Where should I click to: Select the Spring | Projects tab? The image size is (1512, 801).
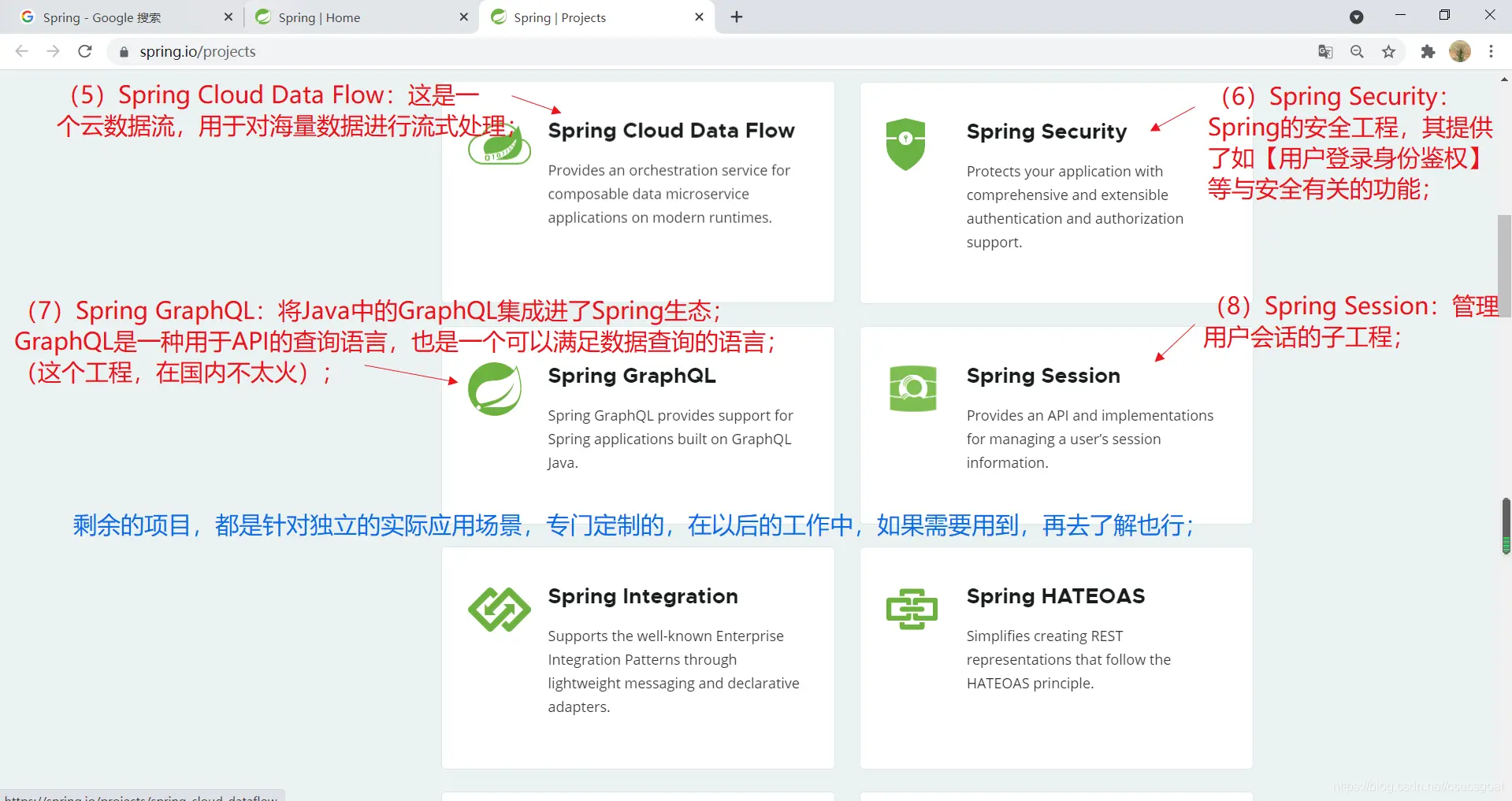(595, 17)
